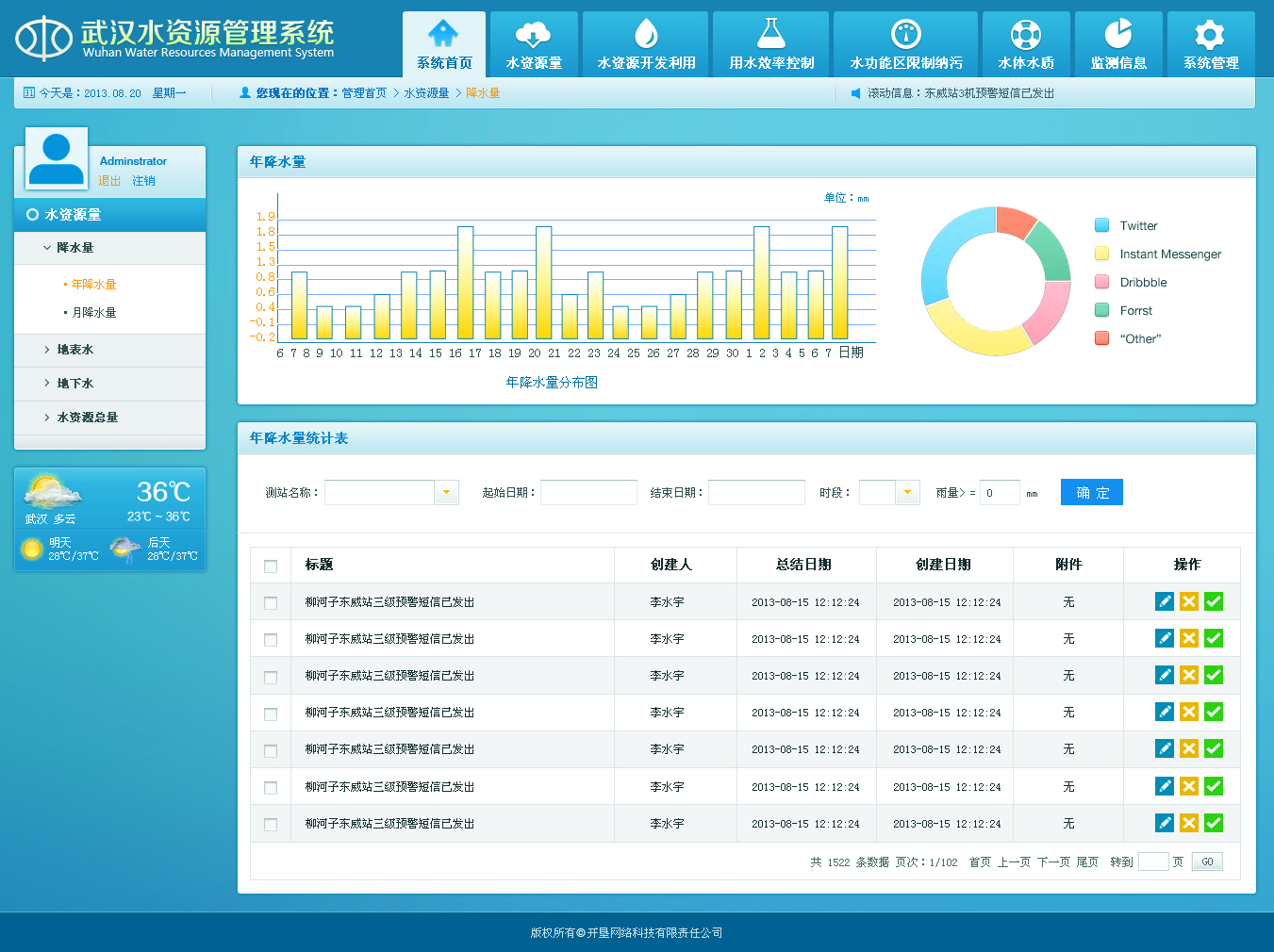Go to 尾页 last page
Image resolution: width=1274 pixels, height=952 pixels.
point(1087,862)
